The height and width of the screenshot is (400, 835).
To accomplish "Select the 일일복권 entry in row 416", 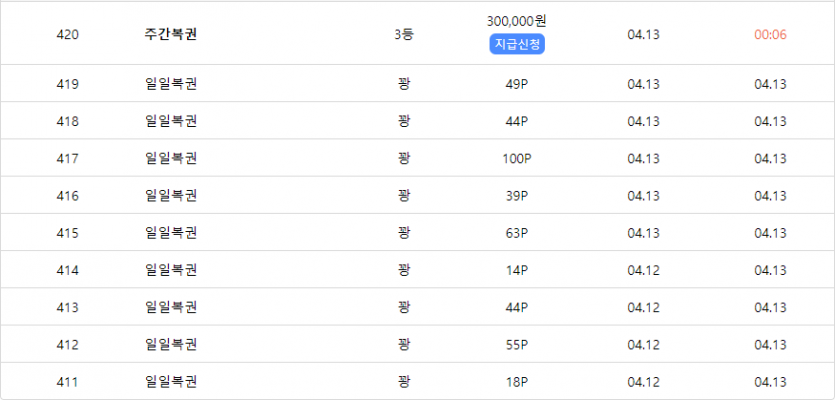I will (170, 196).
